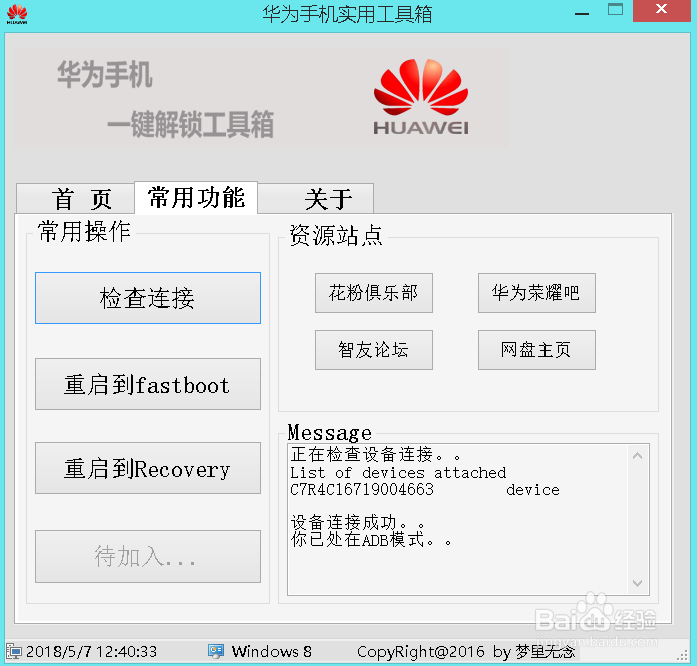Click the Message box scroll up arrow
Viewport: 697px width, 666px height.
pos(637,456)
